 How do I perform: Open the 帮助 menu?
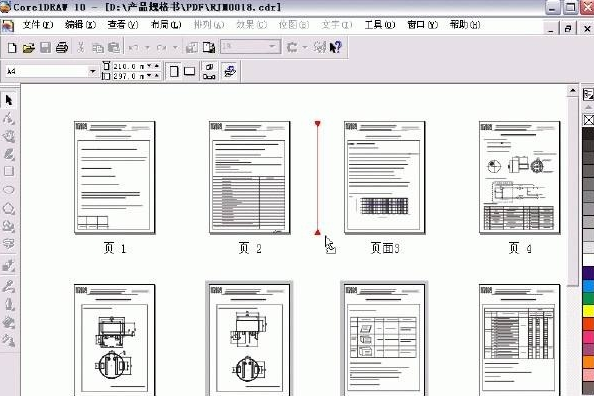(x=465, y=25)
